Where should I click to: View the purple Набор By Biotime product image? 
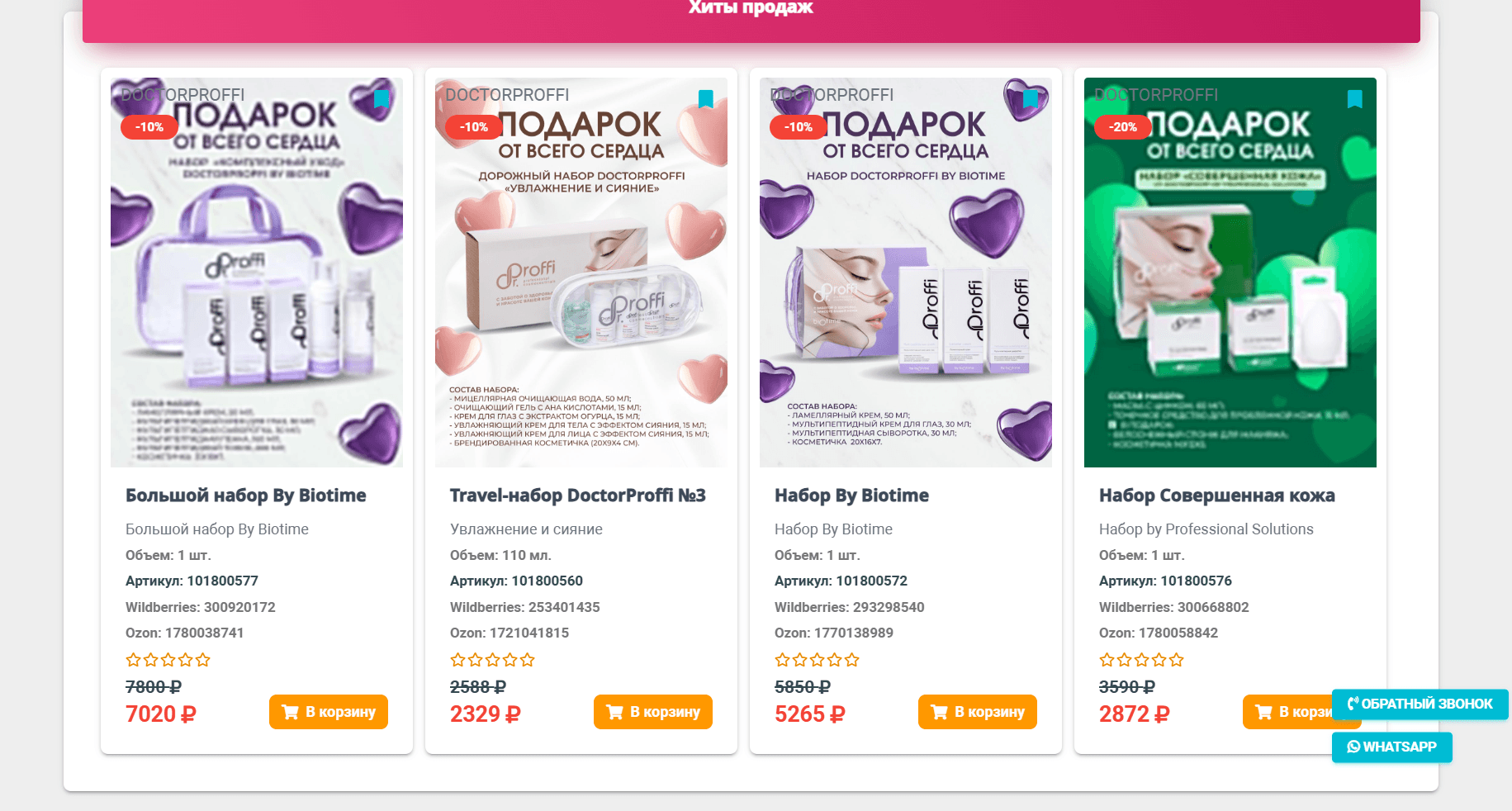coord(906,273)
